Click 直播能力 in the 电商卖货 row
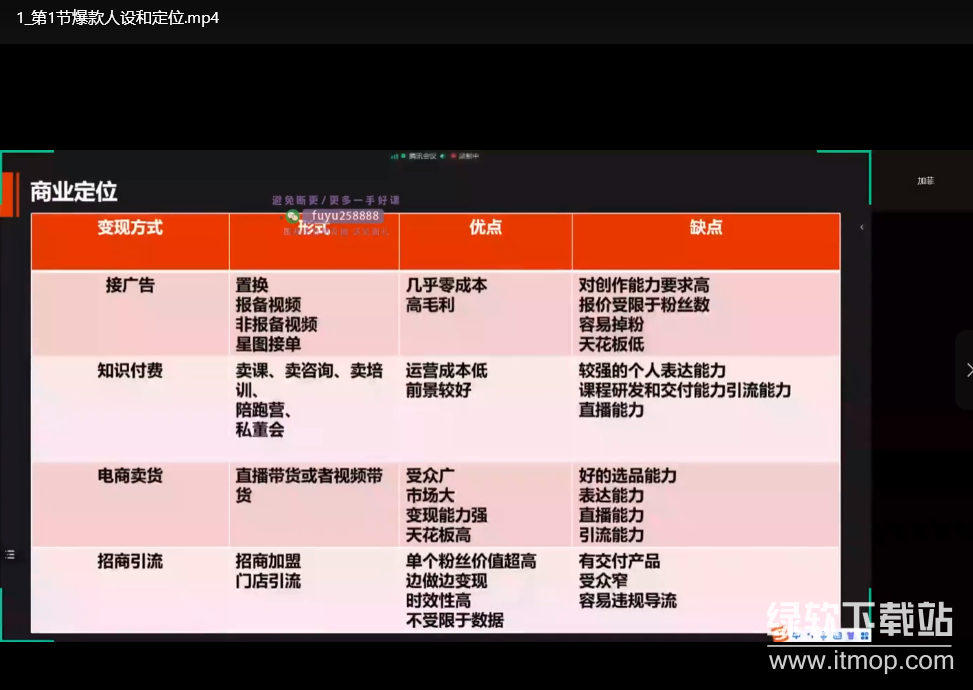The width and height of the screenshot is (973, 690). point(611,515)
